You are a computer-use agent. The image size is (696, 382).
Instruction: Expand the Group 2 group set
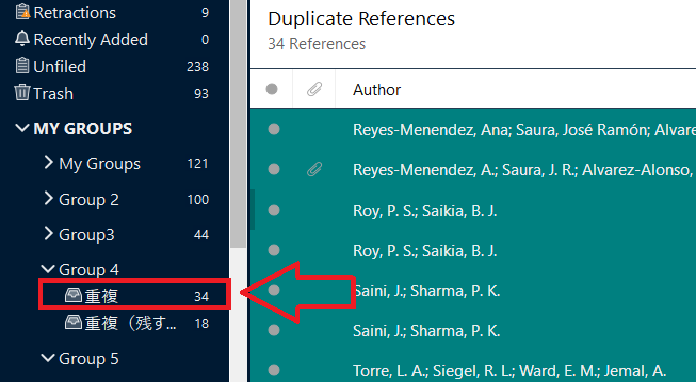click(x=48, y=198)
